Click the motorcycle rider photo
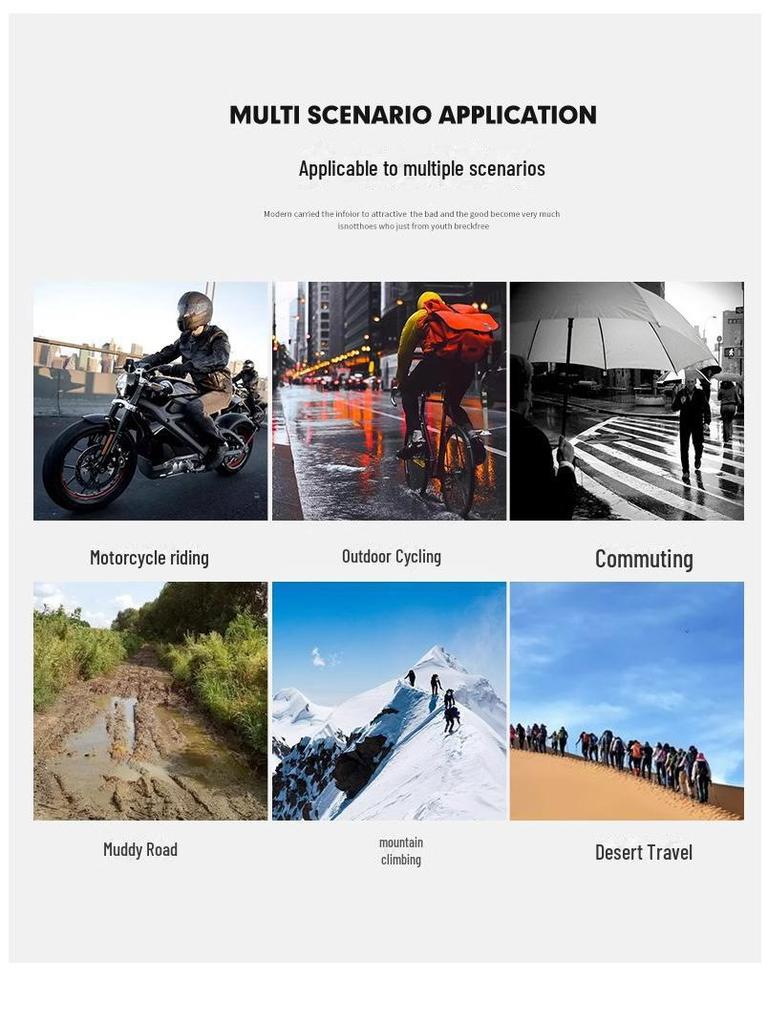 pos(151,401)
